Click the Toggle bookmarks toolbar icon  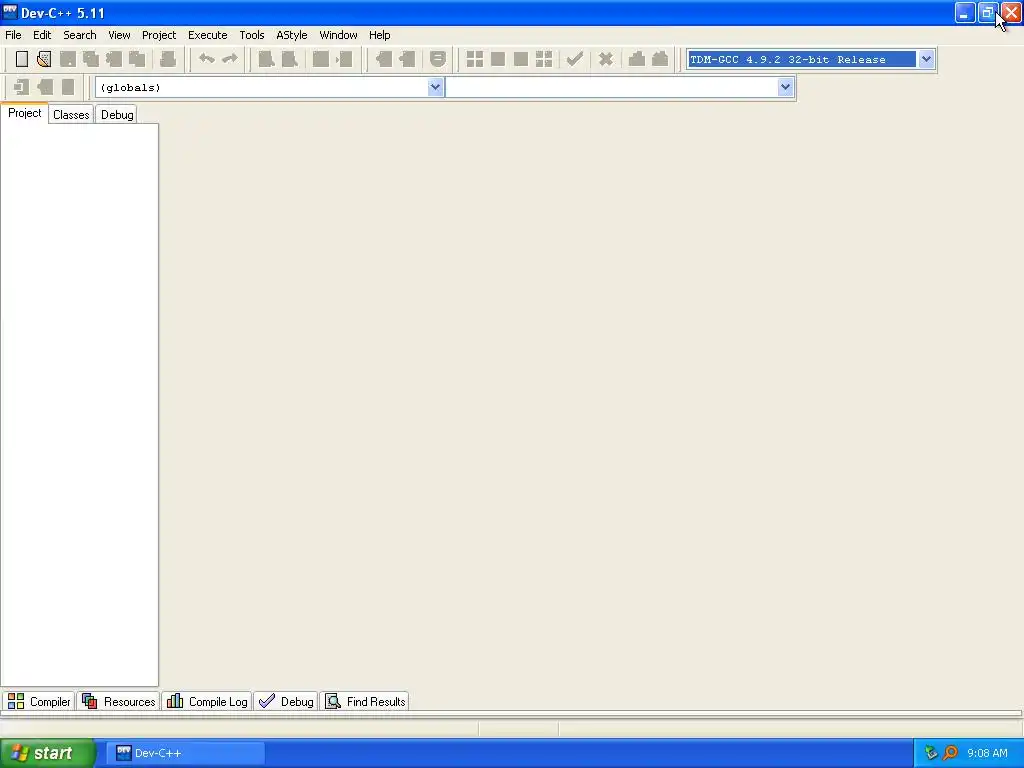44,87
